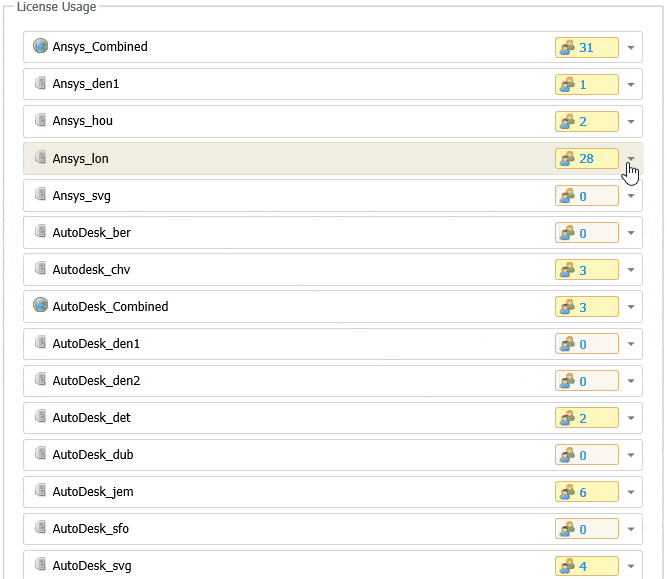Screen dimensions: 667x579
Task: Expand the AutoDesk_Combined dropdown arrow
Action: 631,307
